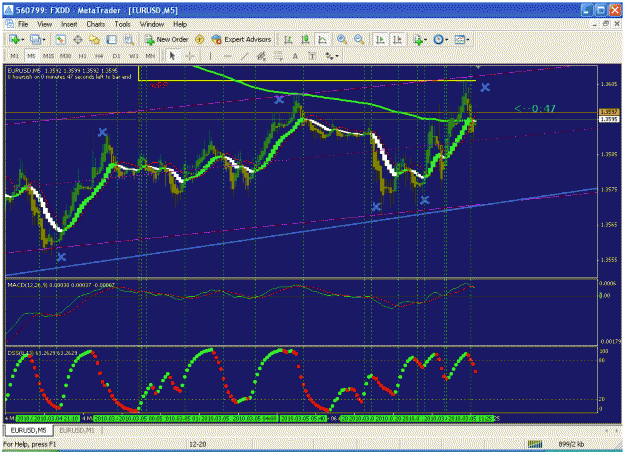Open the Navigator star-folder icon

(x=94, y=39)
